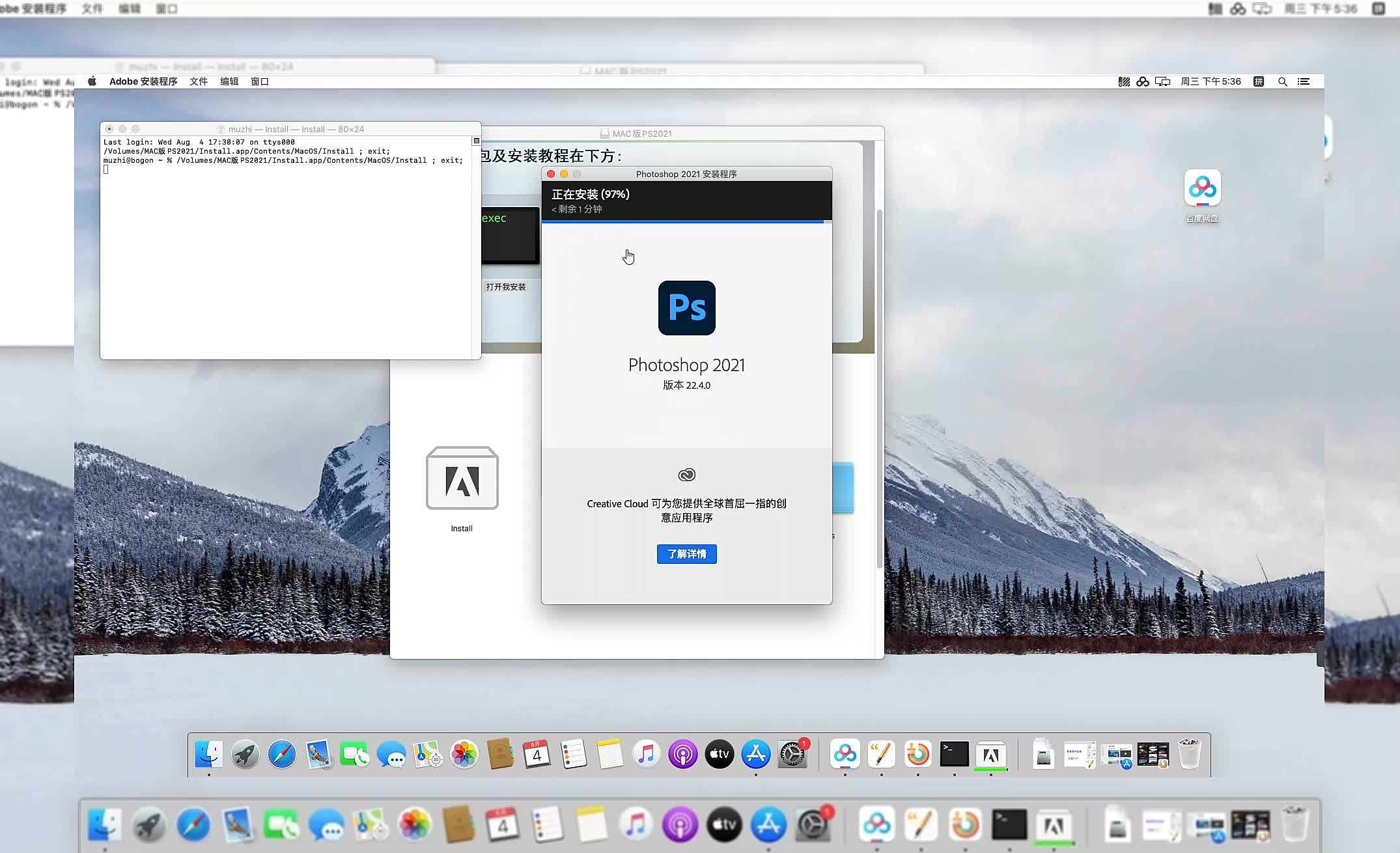Click the display mirroring icon in the inner menu bar
Screen dimensions: 1400x853
1163,81
